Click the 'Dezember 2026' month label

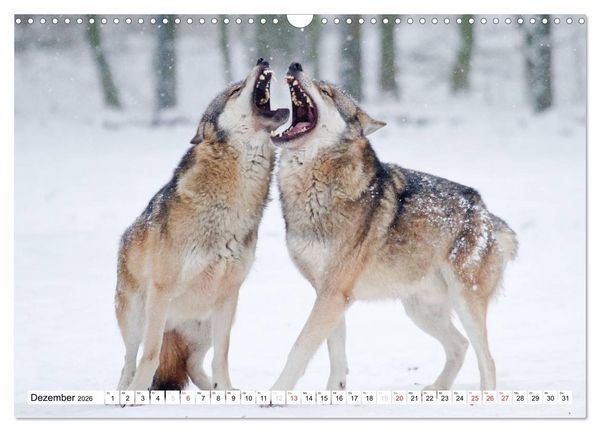[x=61, y=398]
